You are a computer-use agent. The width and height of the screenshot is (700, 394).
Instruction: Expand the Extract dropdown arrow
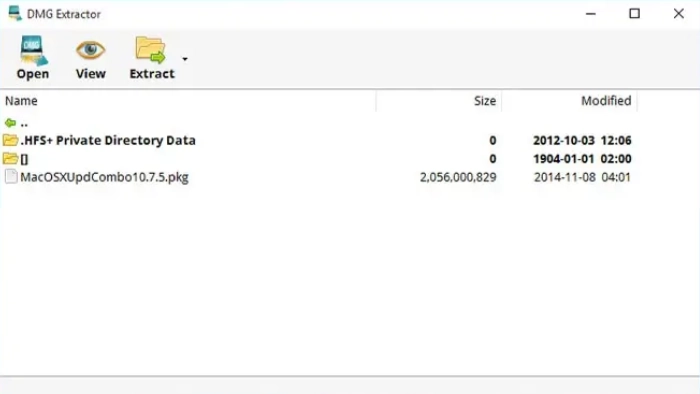185,59
